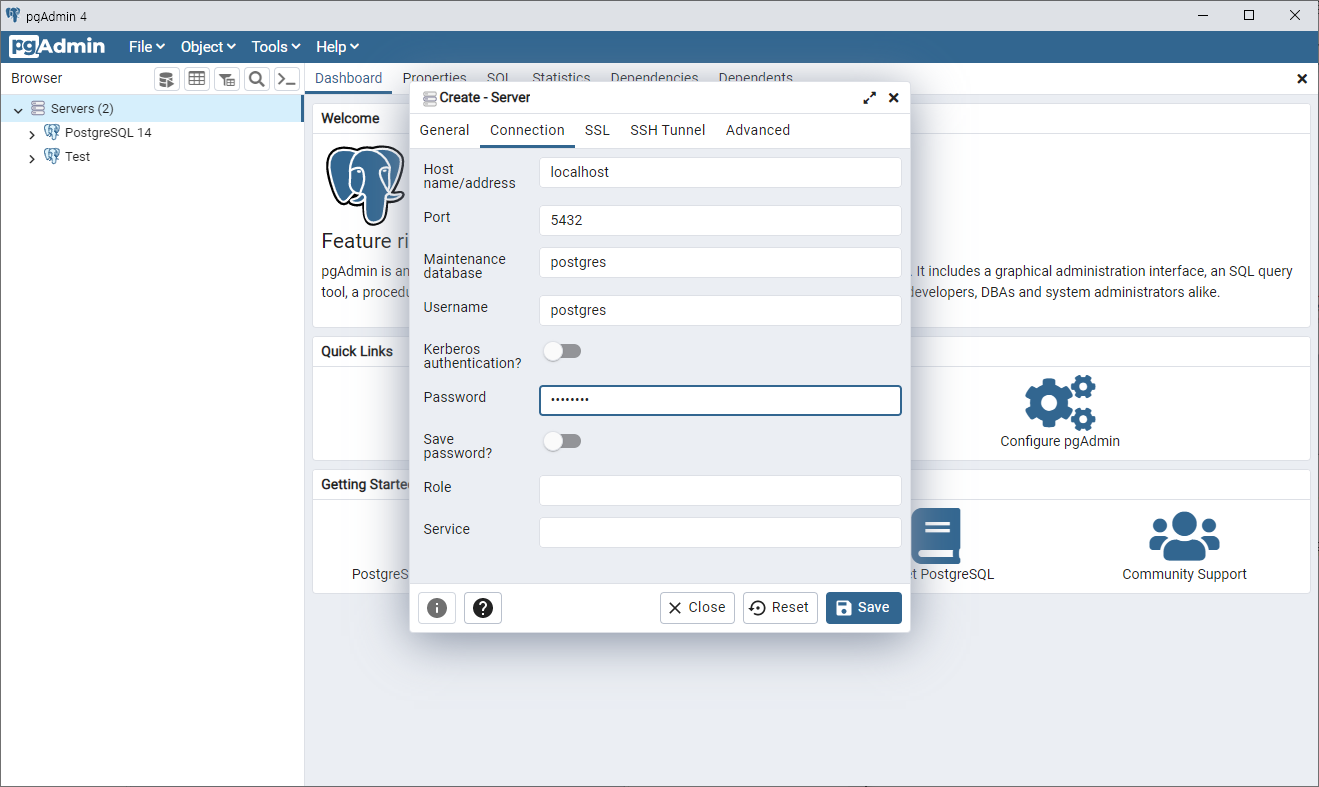Screen dimensions: 1319x787
Task: Click the View Data table icon
Action: [197, 79]
